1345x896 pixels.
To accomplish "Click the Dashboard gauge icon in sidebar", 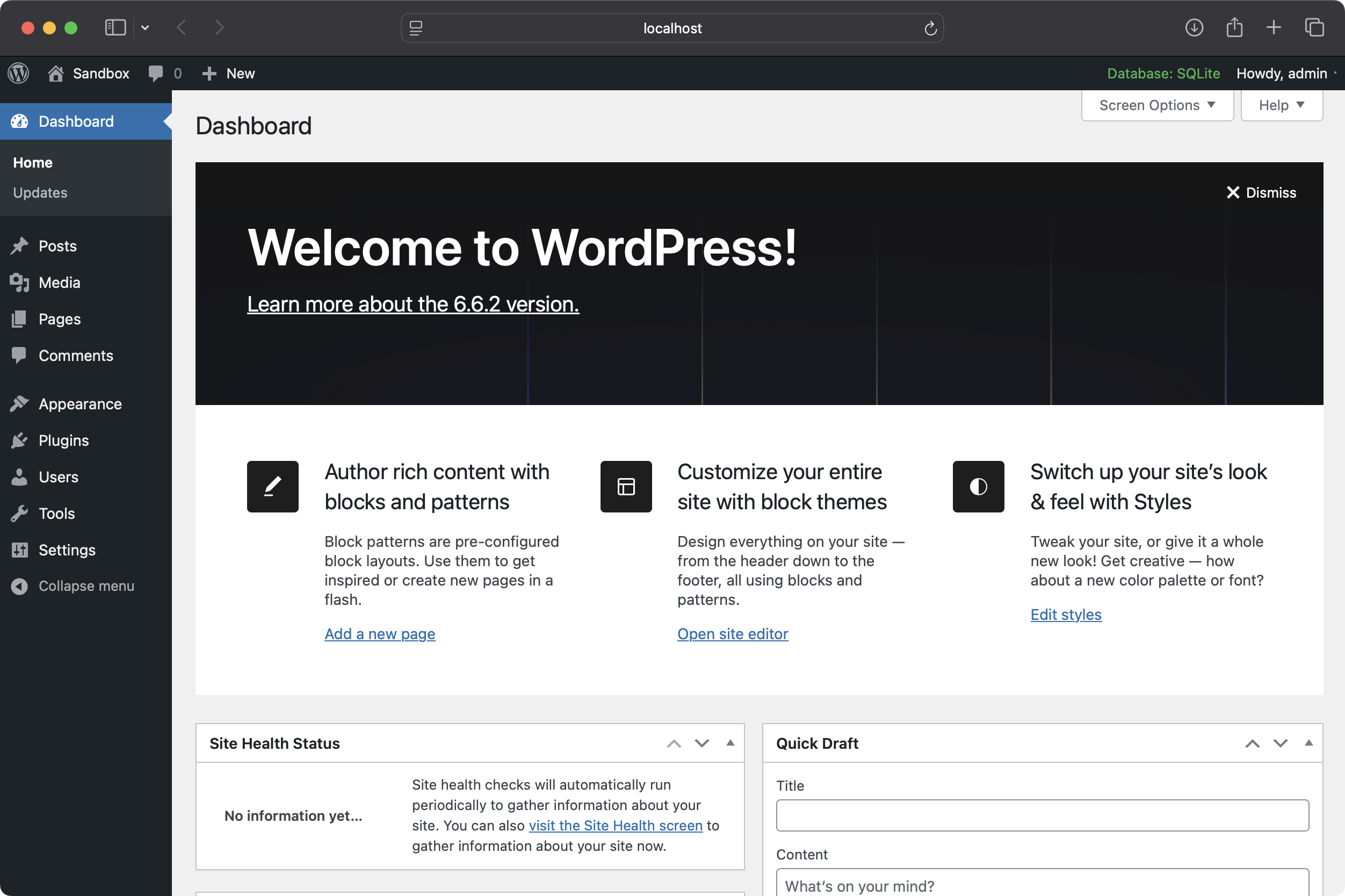I will (x=19, y=121).
